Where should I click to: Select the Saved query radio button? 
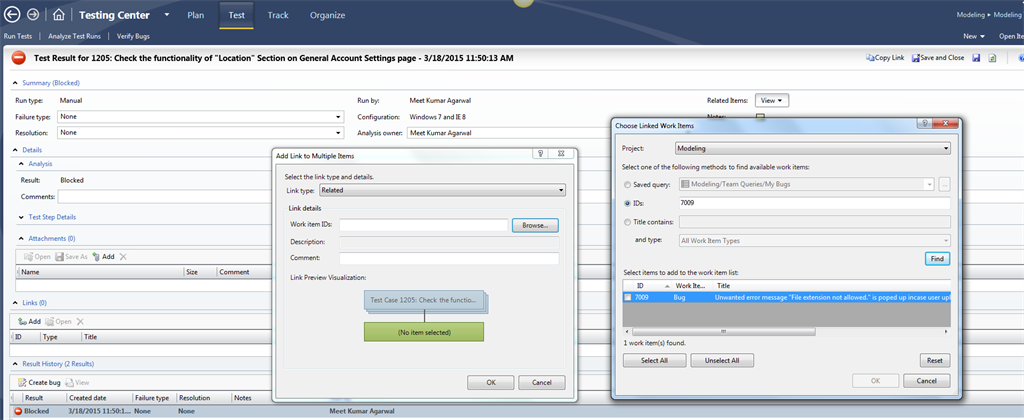pyautogui.click(x=627, y=184)
